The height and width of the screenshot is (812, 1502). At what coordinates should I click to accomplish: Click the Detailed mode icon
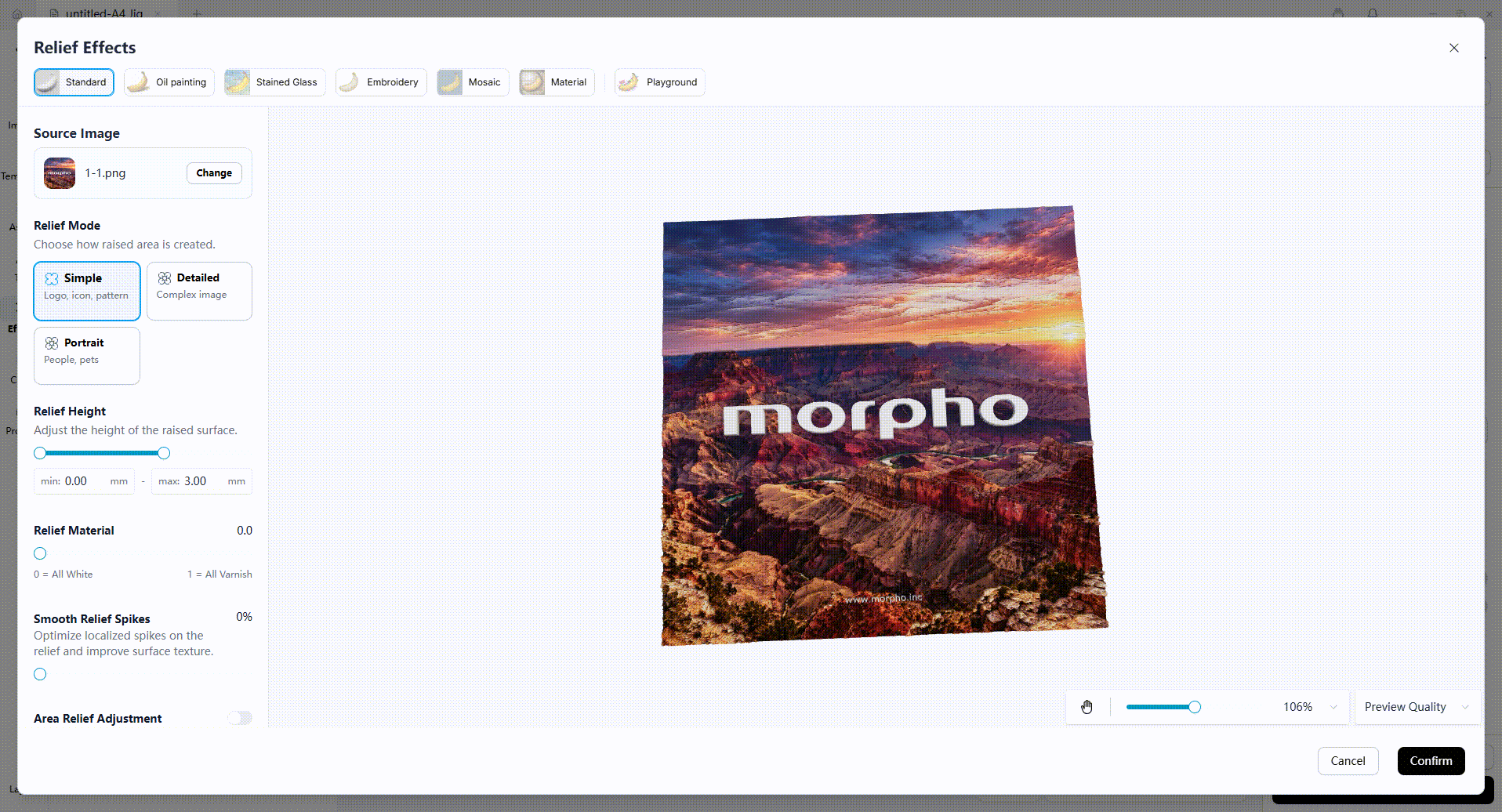point(165,278)
